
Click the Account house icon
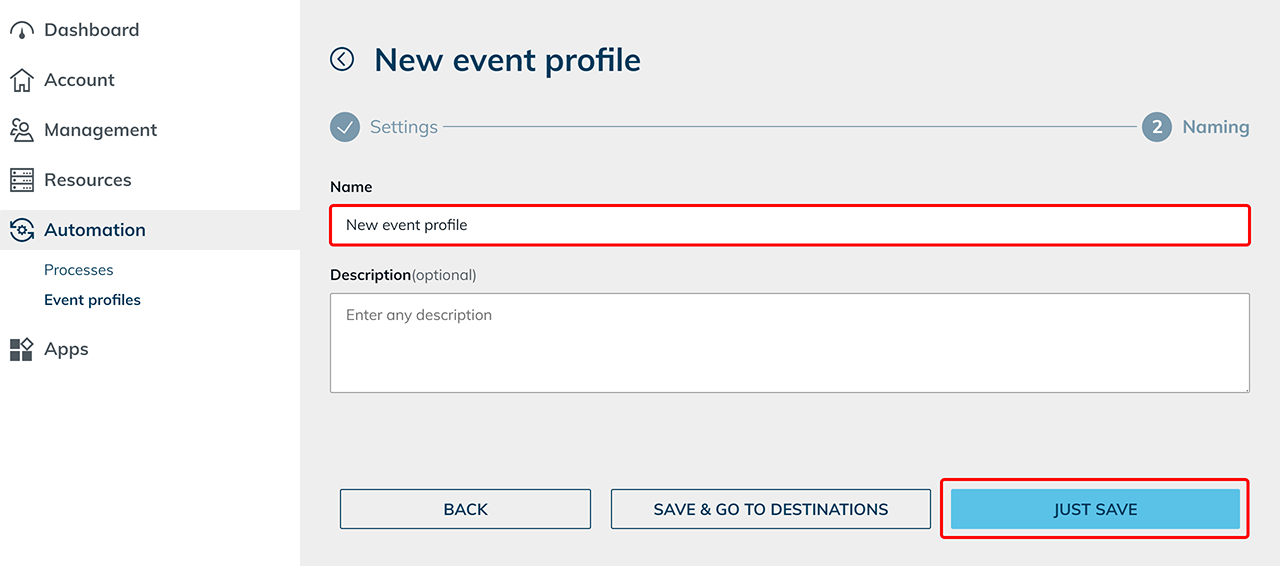coord(22,80)
